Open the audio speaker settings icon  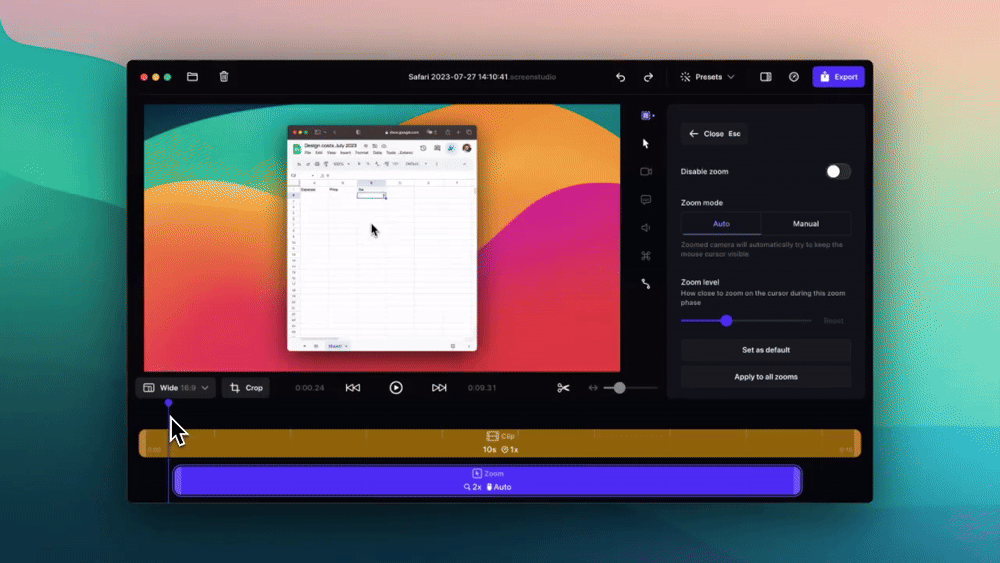pyautogui.click(x=645, y=228)
